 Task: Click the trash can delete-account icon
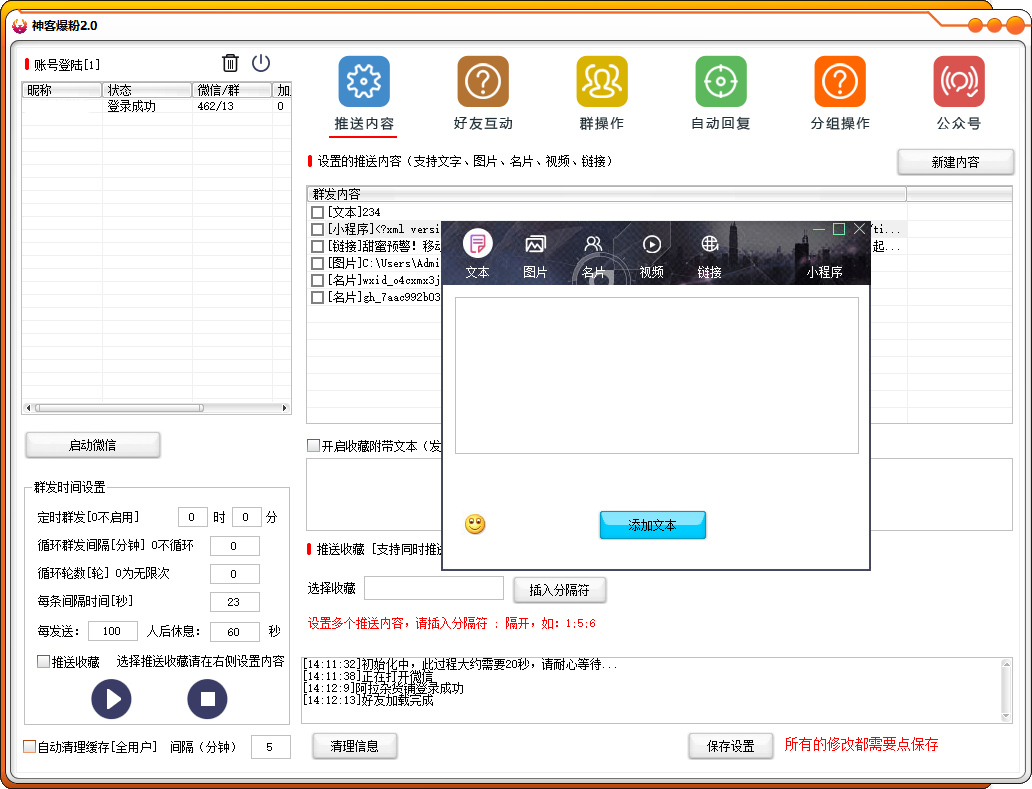(x=230, y=63)
